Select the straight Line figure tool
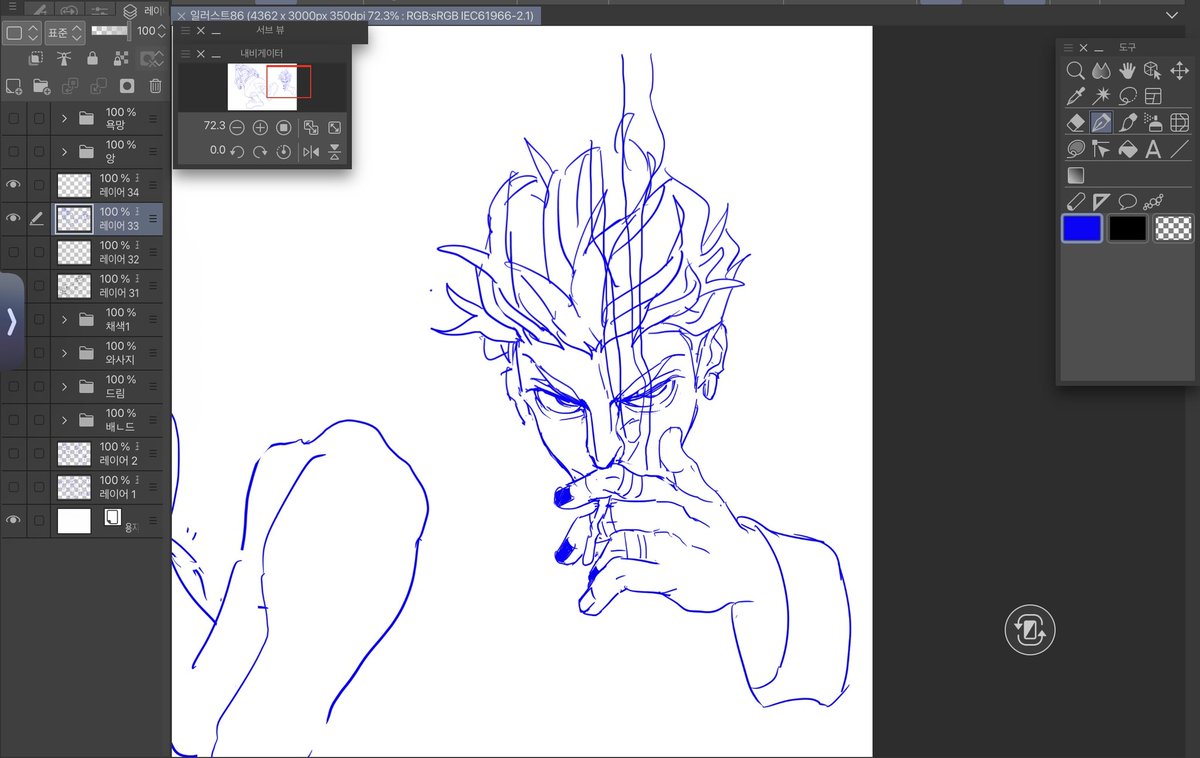The image size is (1200, 758). pos(1179,149)
